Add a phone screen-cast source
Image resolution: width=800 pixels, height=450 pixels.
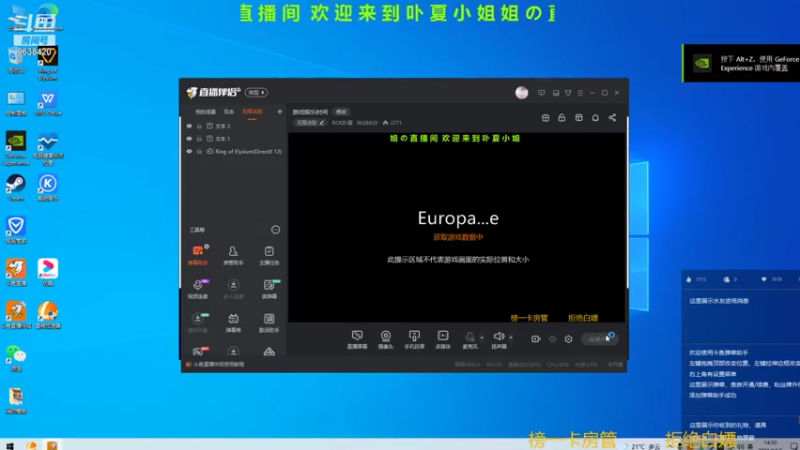(414, 339)
